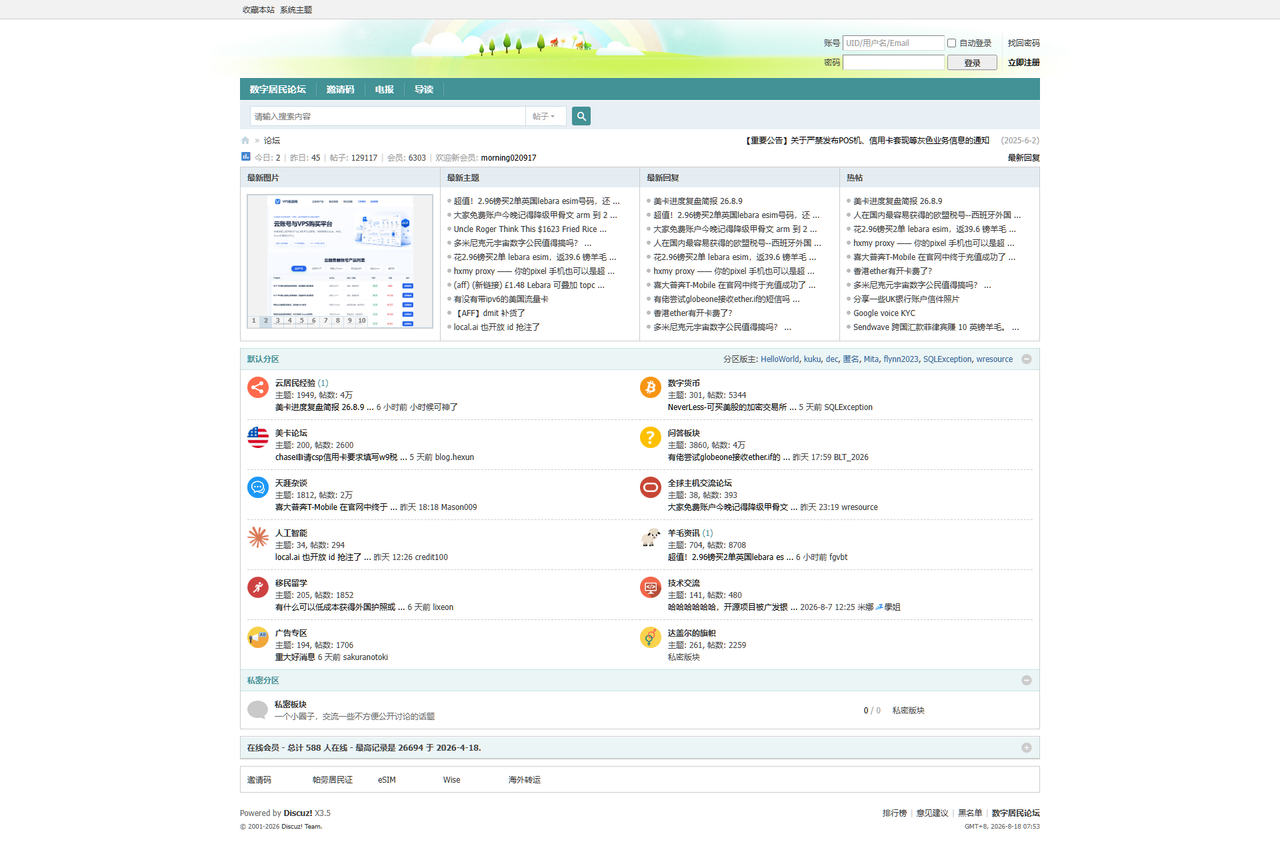Click the 天涯杂谈 chat bubble icon
The image size is (1280, 866).
pyautogui.click(x=258, y=487)
